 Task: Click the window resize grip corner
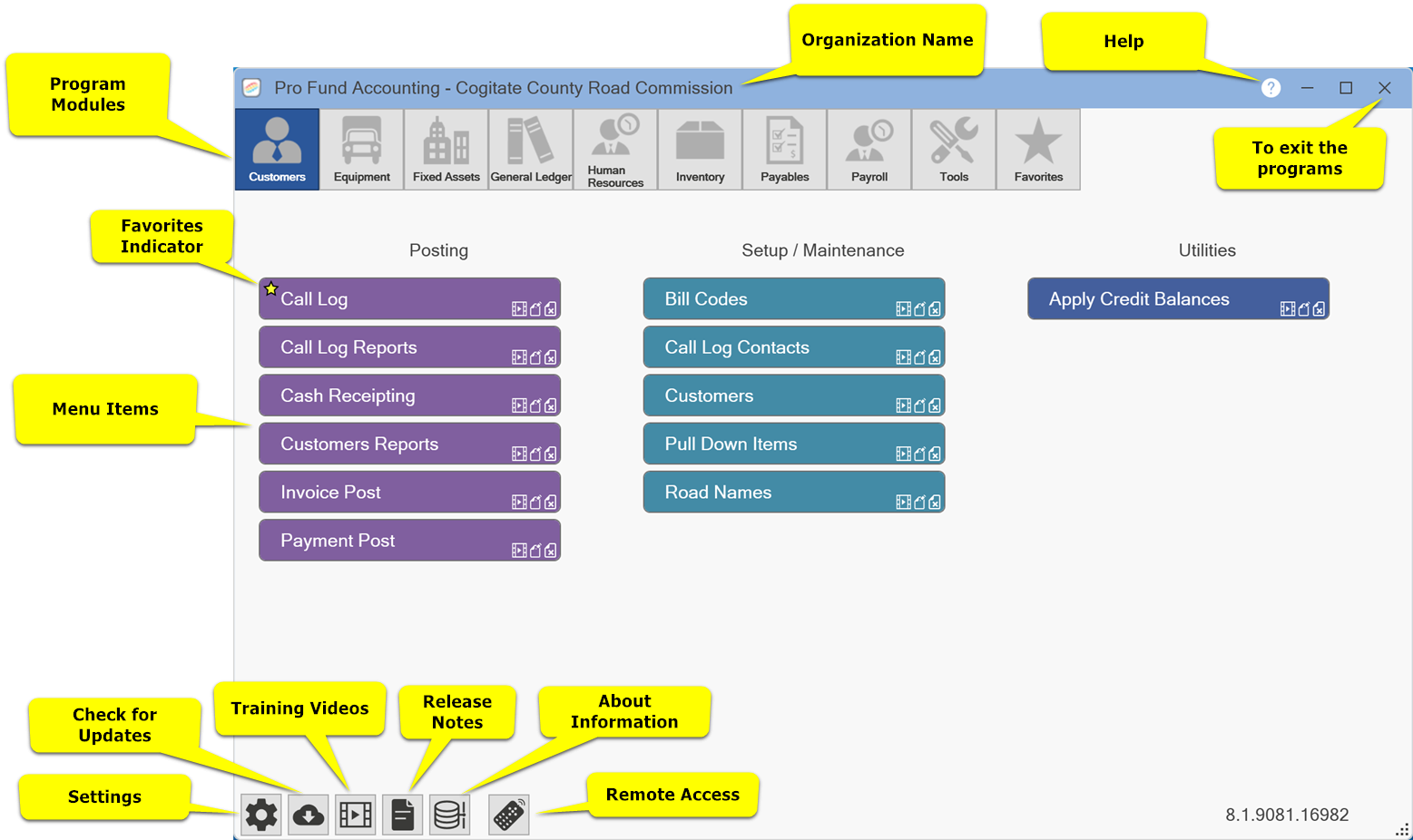tap(1402, 829)
